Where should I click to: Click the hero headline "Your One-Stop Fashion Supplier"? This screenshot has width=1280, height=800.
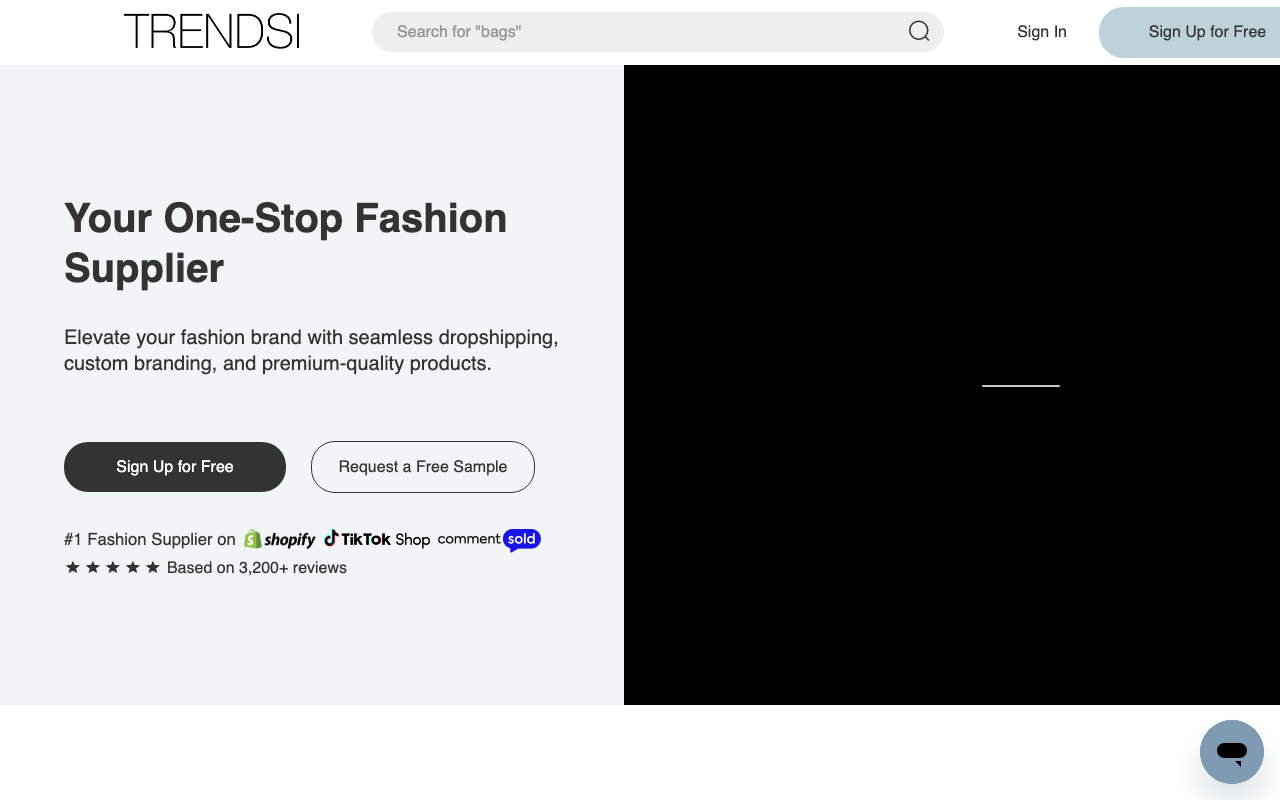(x=285, y=243)
